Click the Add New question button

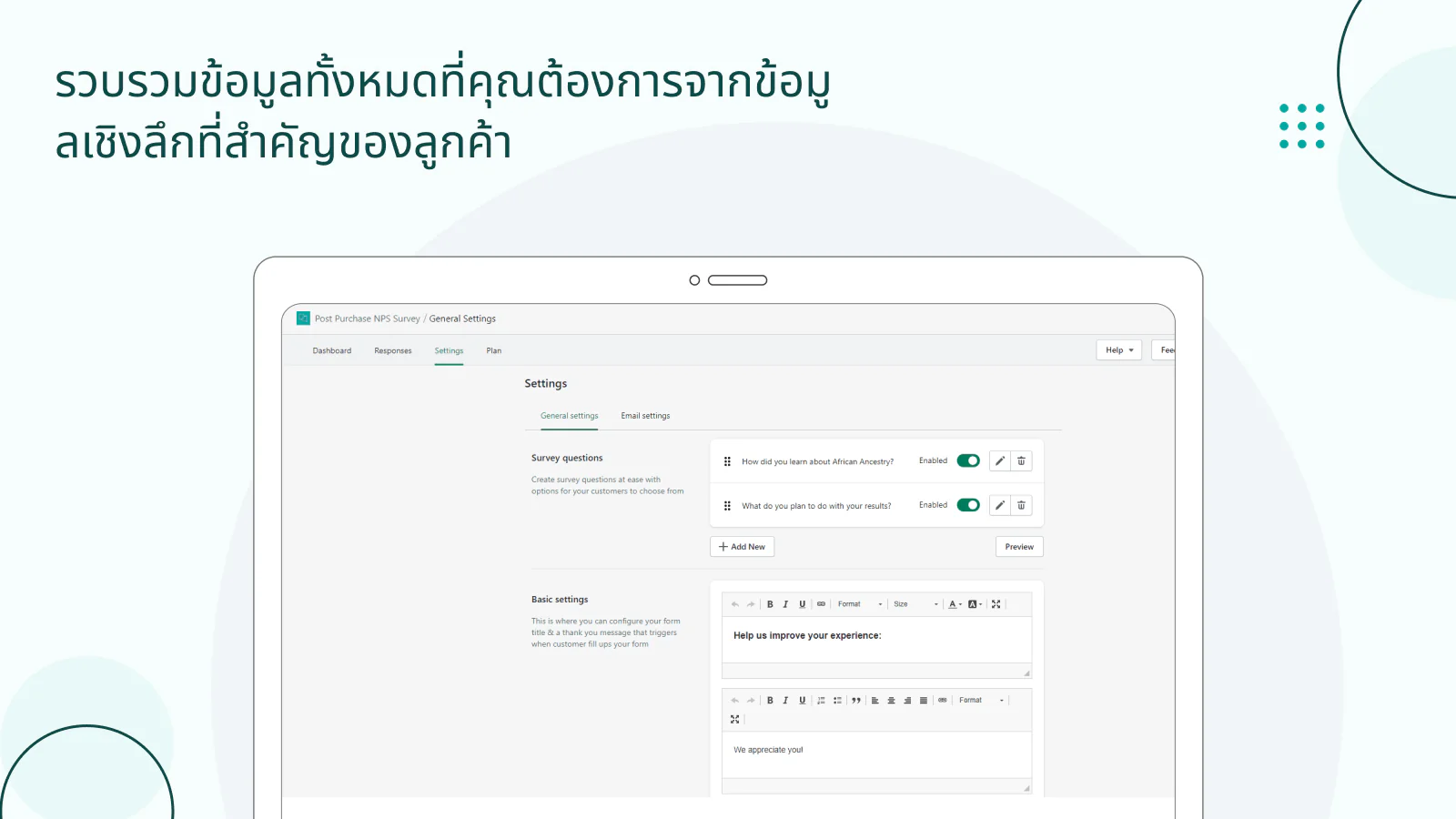tap(743, 547)
